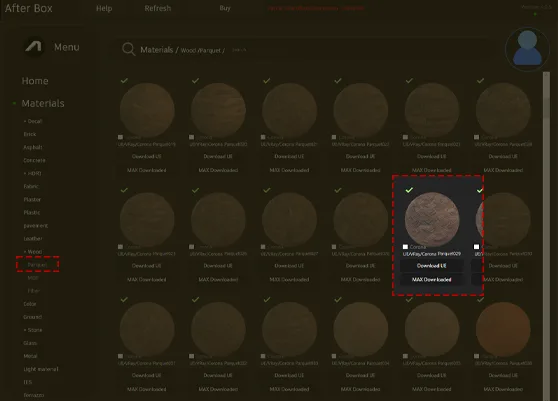Screen dimensions: 558x401
Task: Click green checkmark above Parquet029 sphere
Action: coord(409,190)
